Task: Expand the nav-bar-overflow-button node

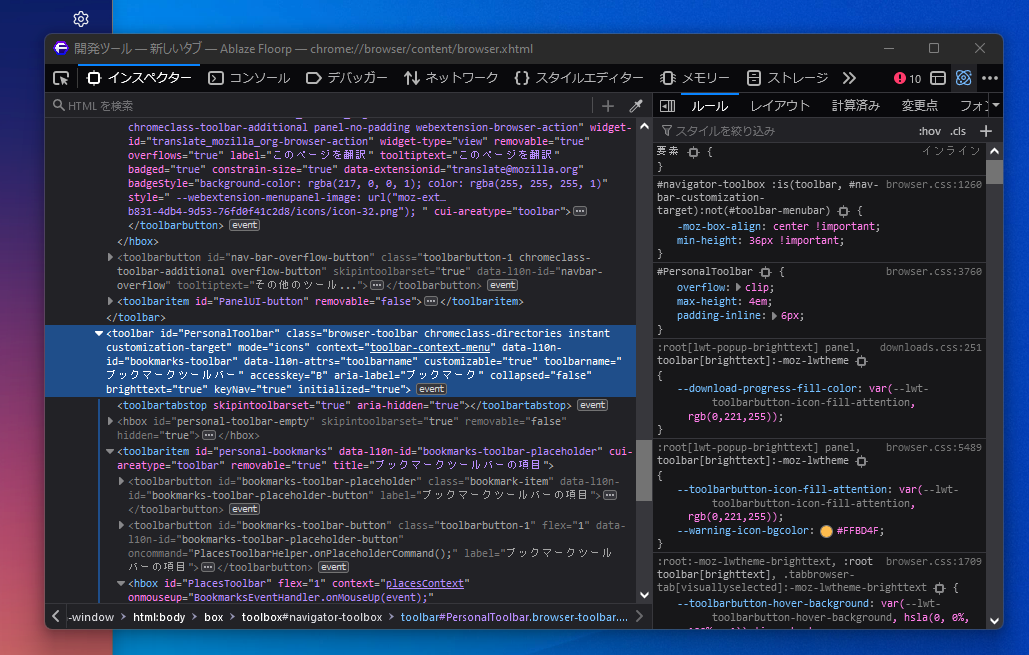Action: tap(110, 257)
